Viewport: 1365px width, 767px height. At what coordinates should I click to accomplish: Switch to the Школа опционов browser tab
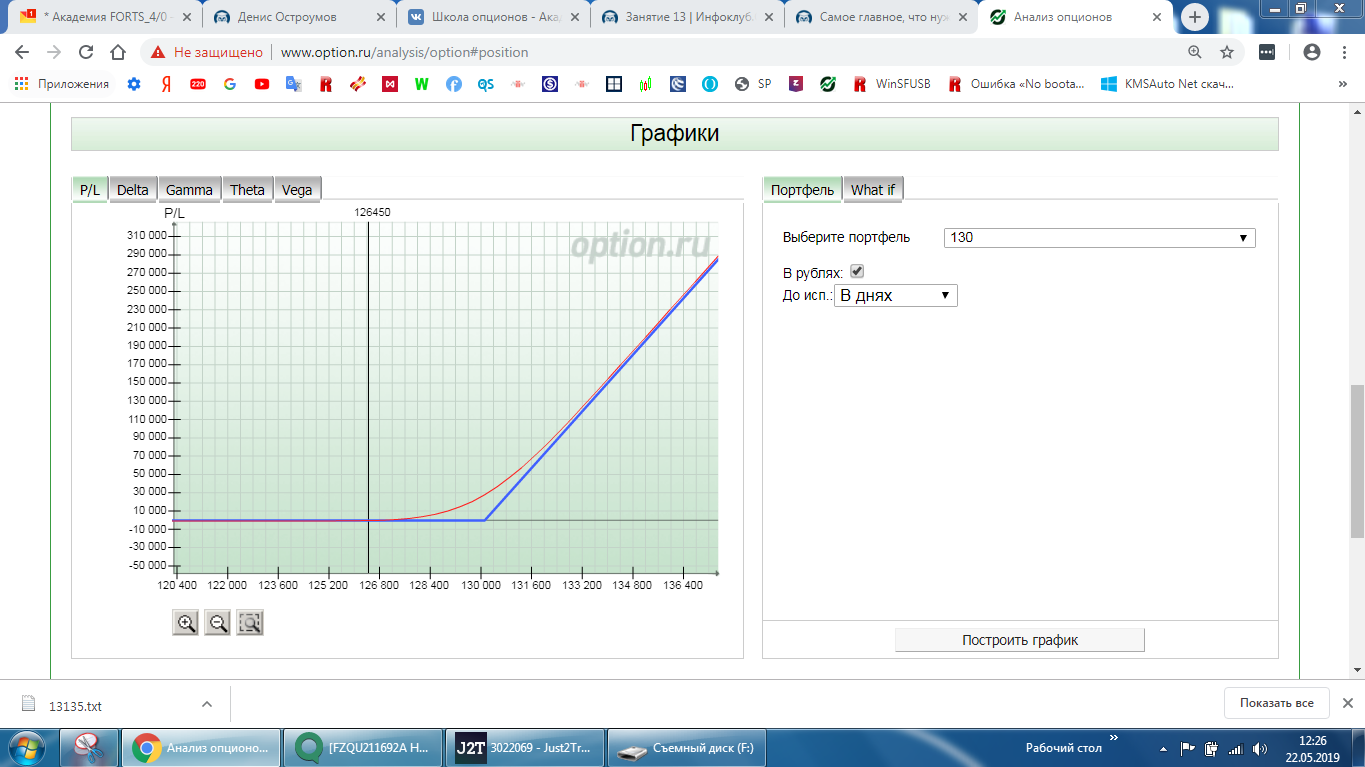[x=492, y=17]
